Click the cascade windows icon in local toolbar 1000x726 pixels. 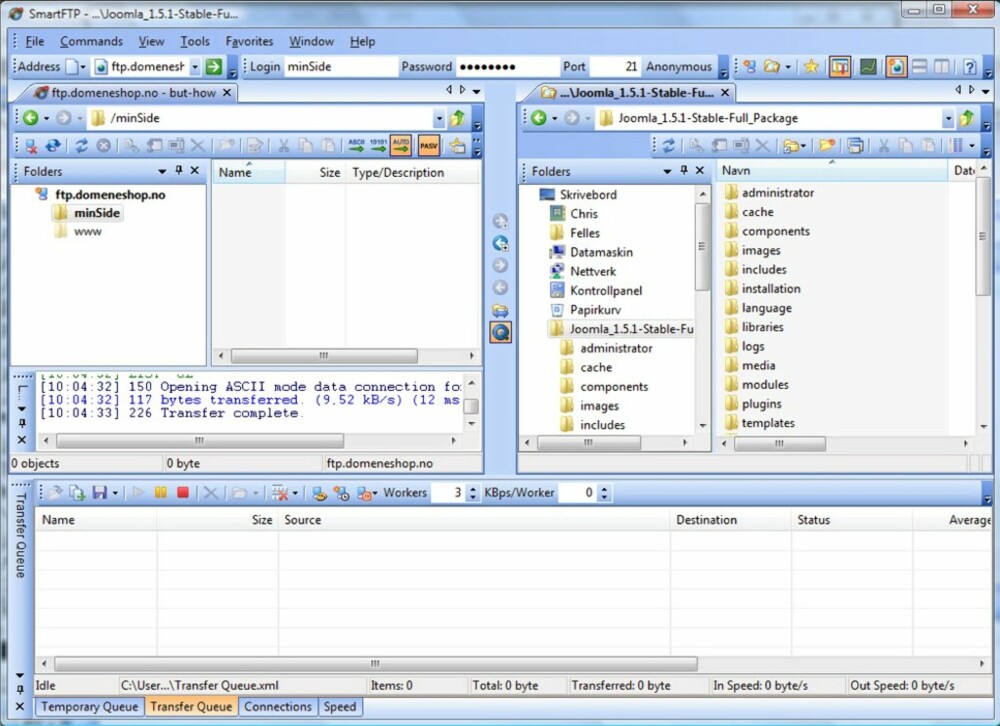(855, 146)
